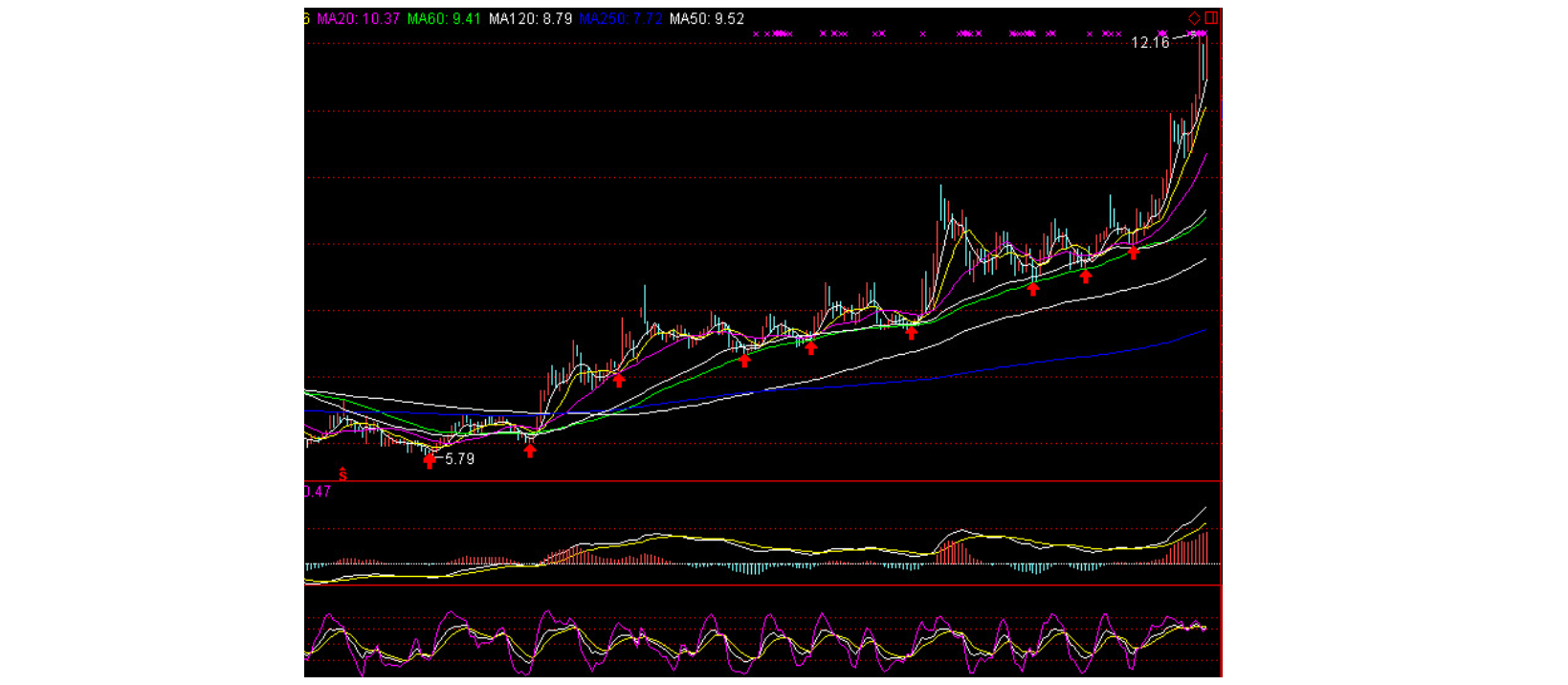The image size is (1568, 685).
Task: Select the second red arrow from the left
Action: tap(530, 451)
